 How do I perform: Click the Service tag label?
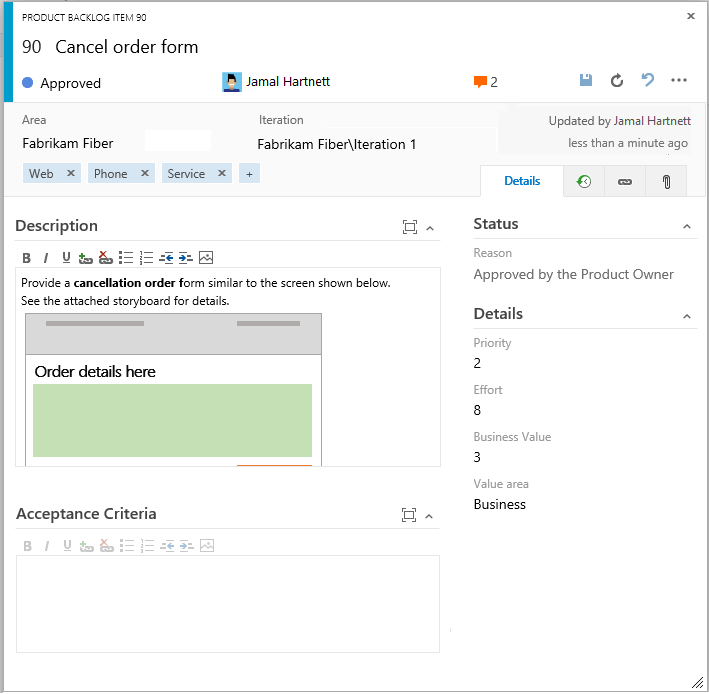click(186, 174)
